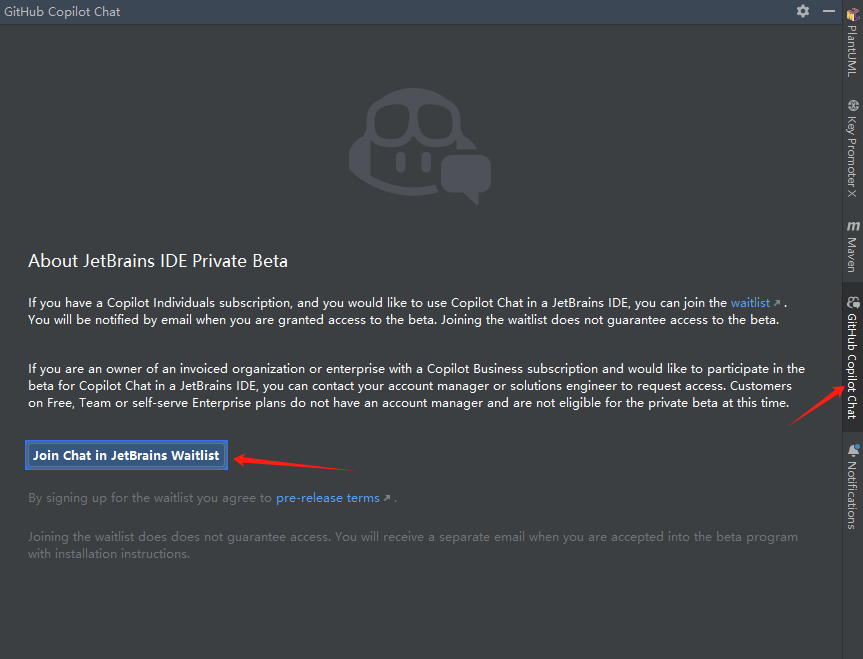Click the Notifications bell icon

(852, 450)
